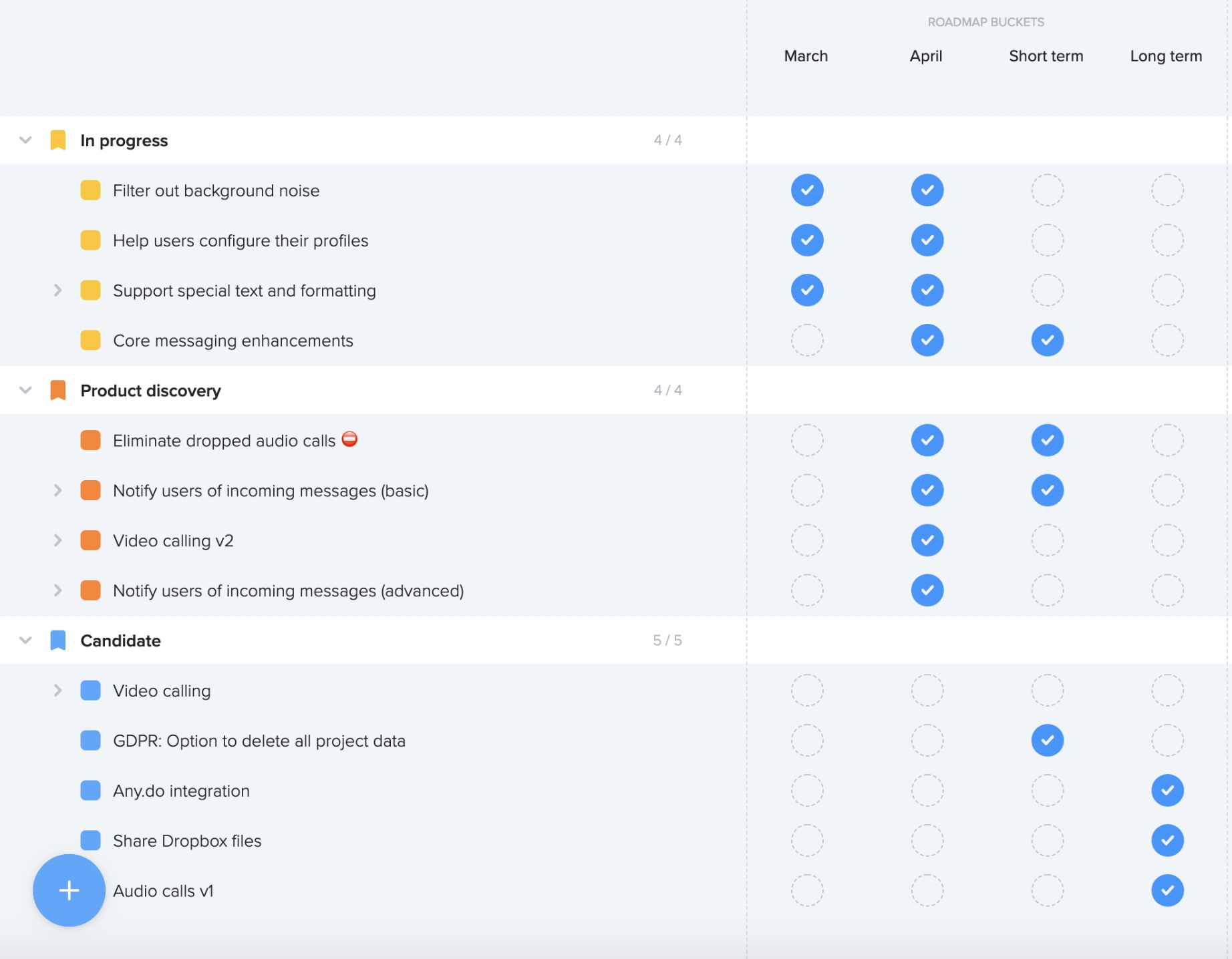Click the blue bookmark icon for Candidate
The height and width of the screenshot is (959, 1232).
pos(58,640)
